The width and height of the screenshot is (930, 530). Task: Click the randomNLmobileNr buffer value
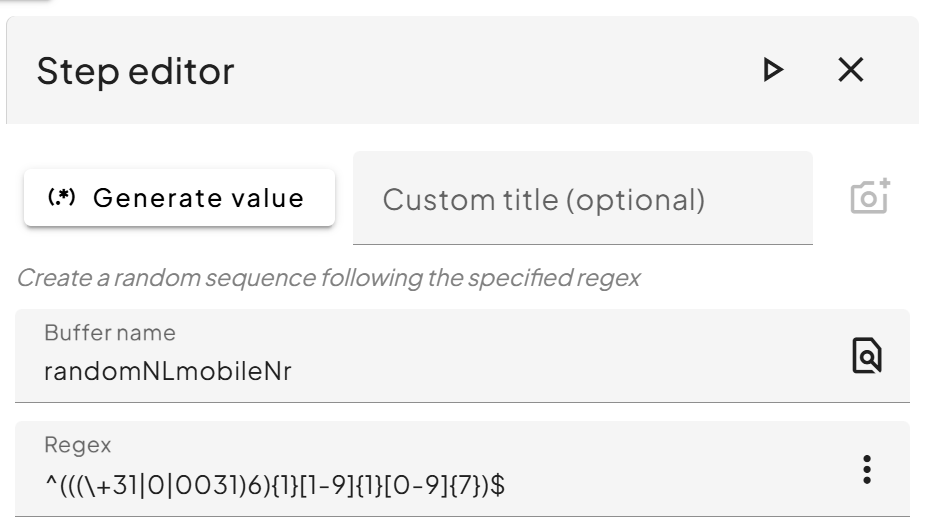pyautogui.click(x=168, y=372)
